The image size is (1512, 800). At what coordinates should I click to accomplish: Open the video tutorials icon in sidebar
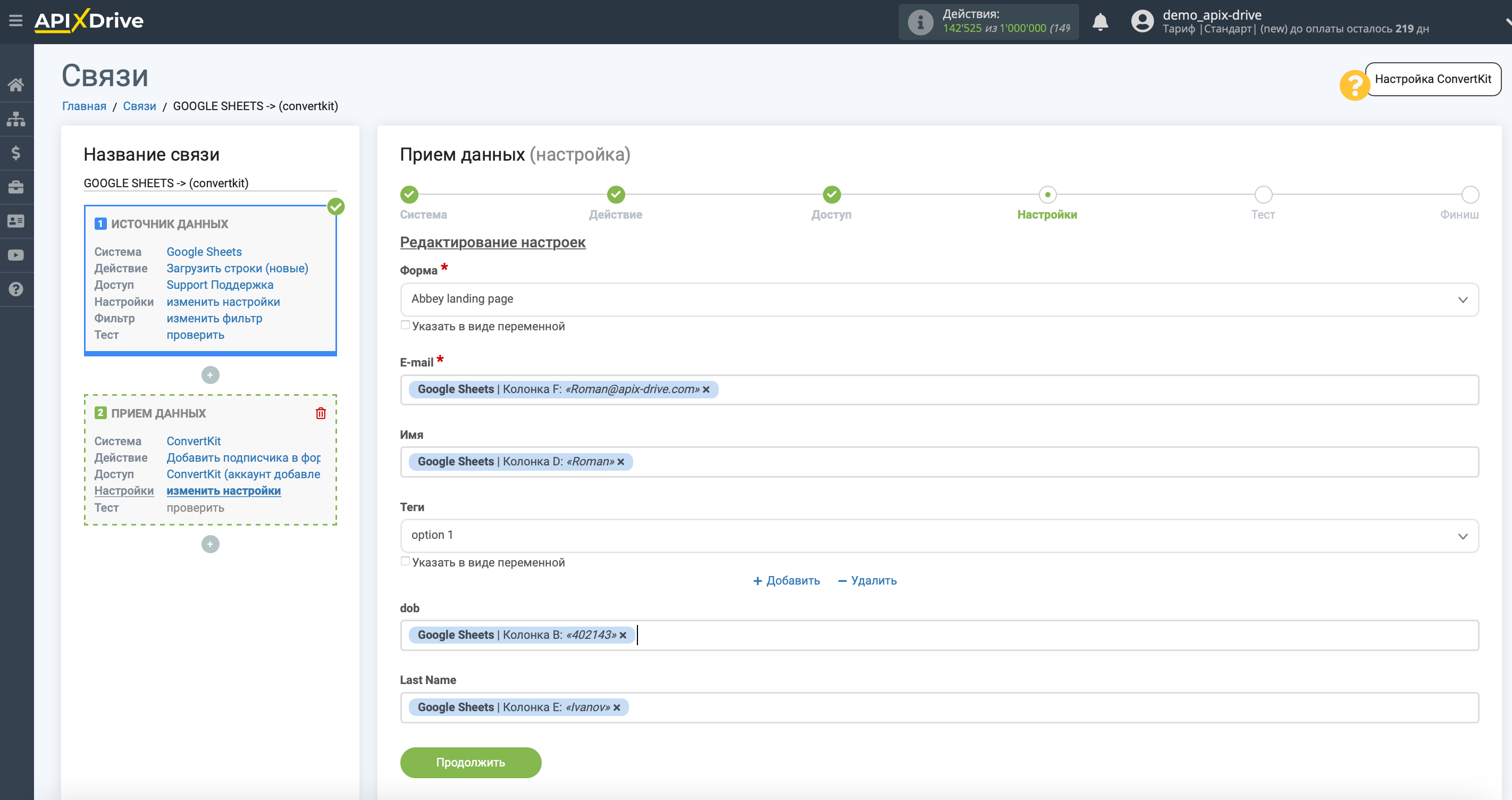[16, 255]
